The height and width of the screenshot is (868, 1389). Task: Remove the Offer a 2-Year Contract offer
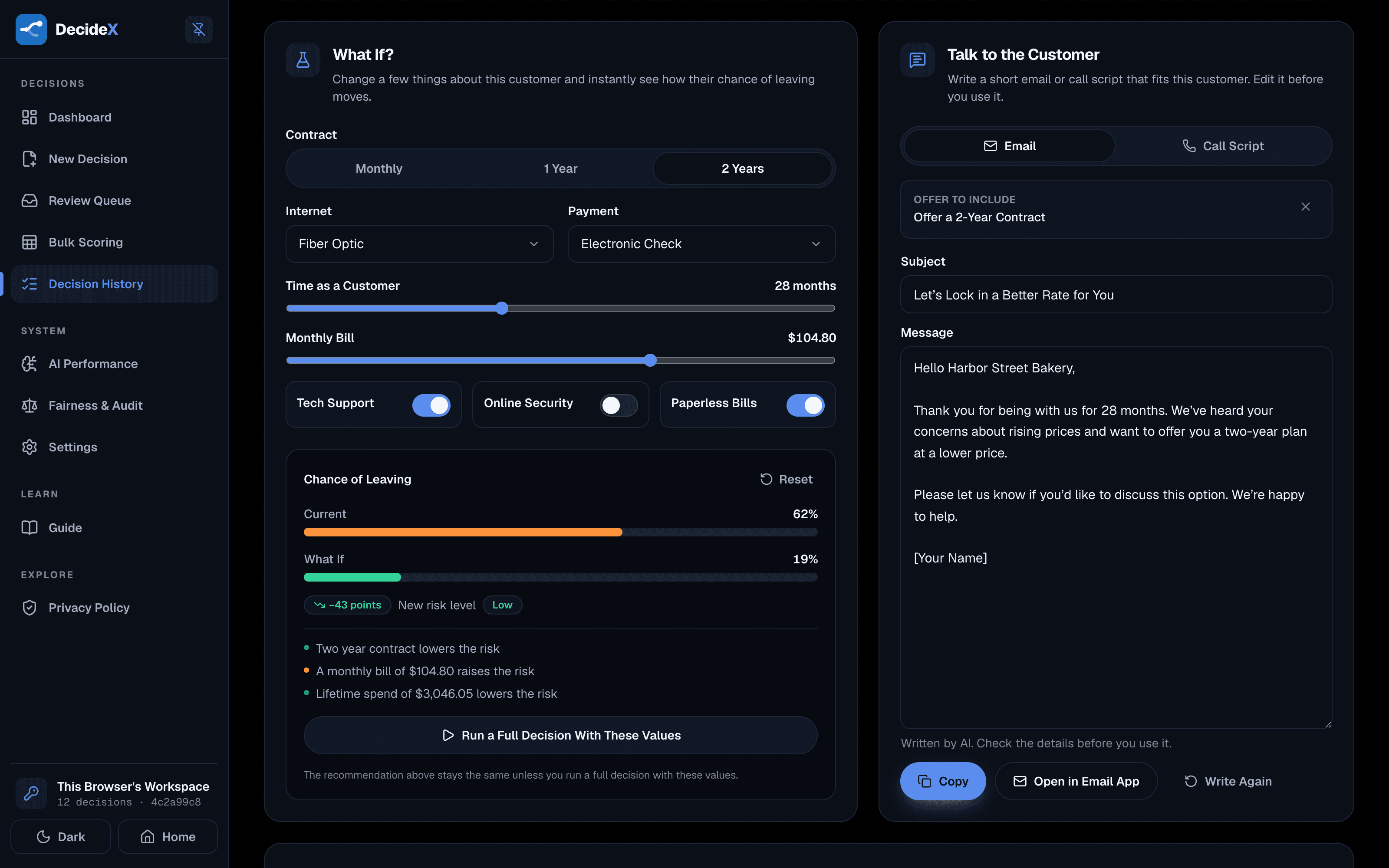[x=1305, y=207]
